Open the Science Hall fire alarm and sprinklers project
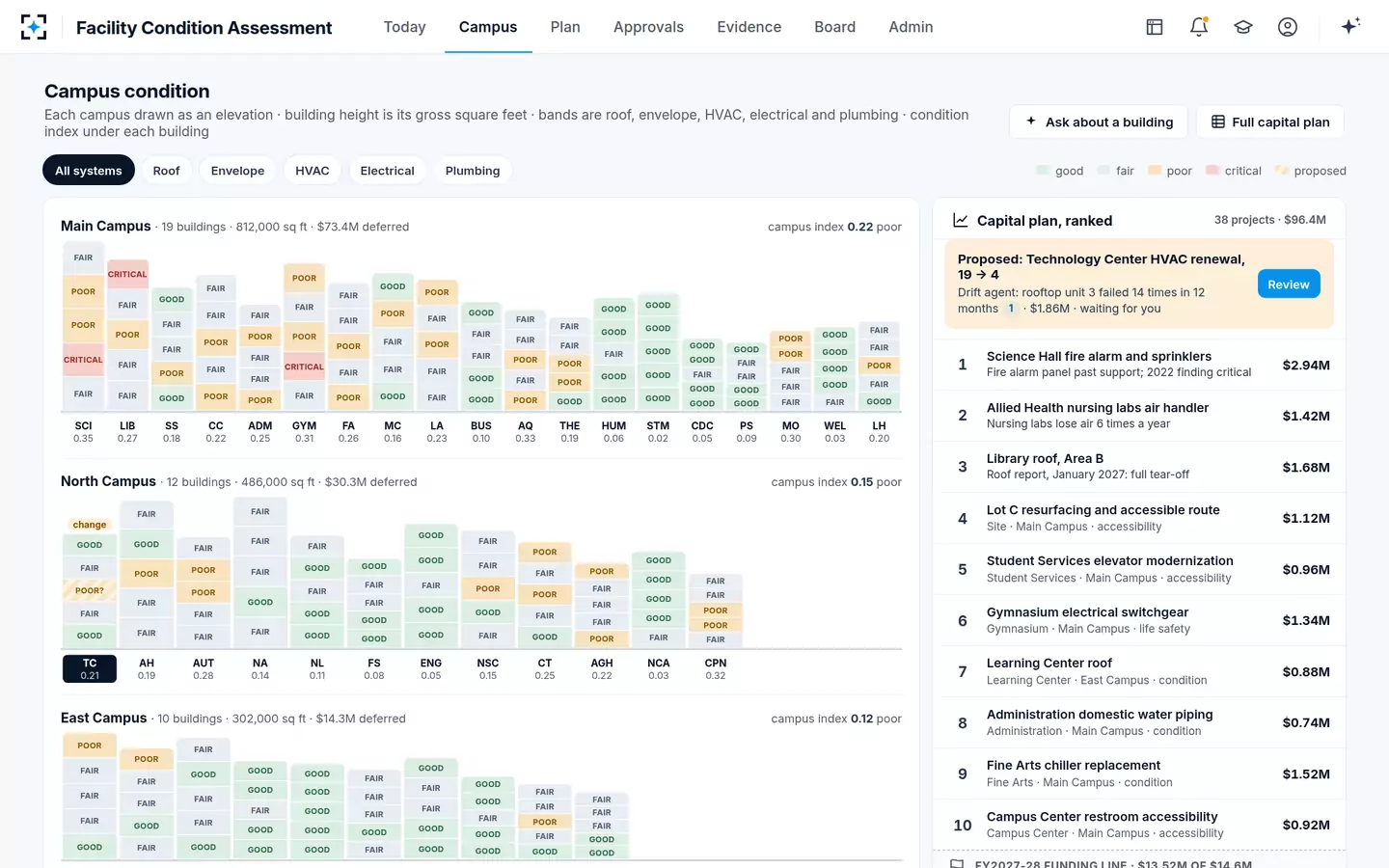The height and width of the screenshot is (868, 1389). 1139,365
